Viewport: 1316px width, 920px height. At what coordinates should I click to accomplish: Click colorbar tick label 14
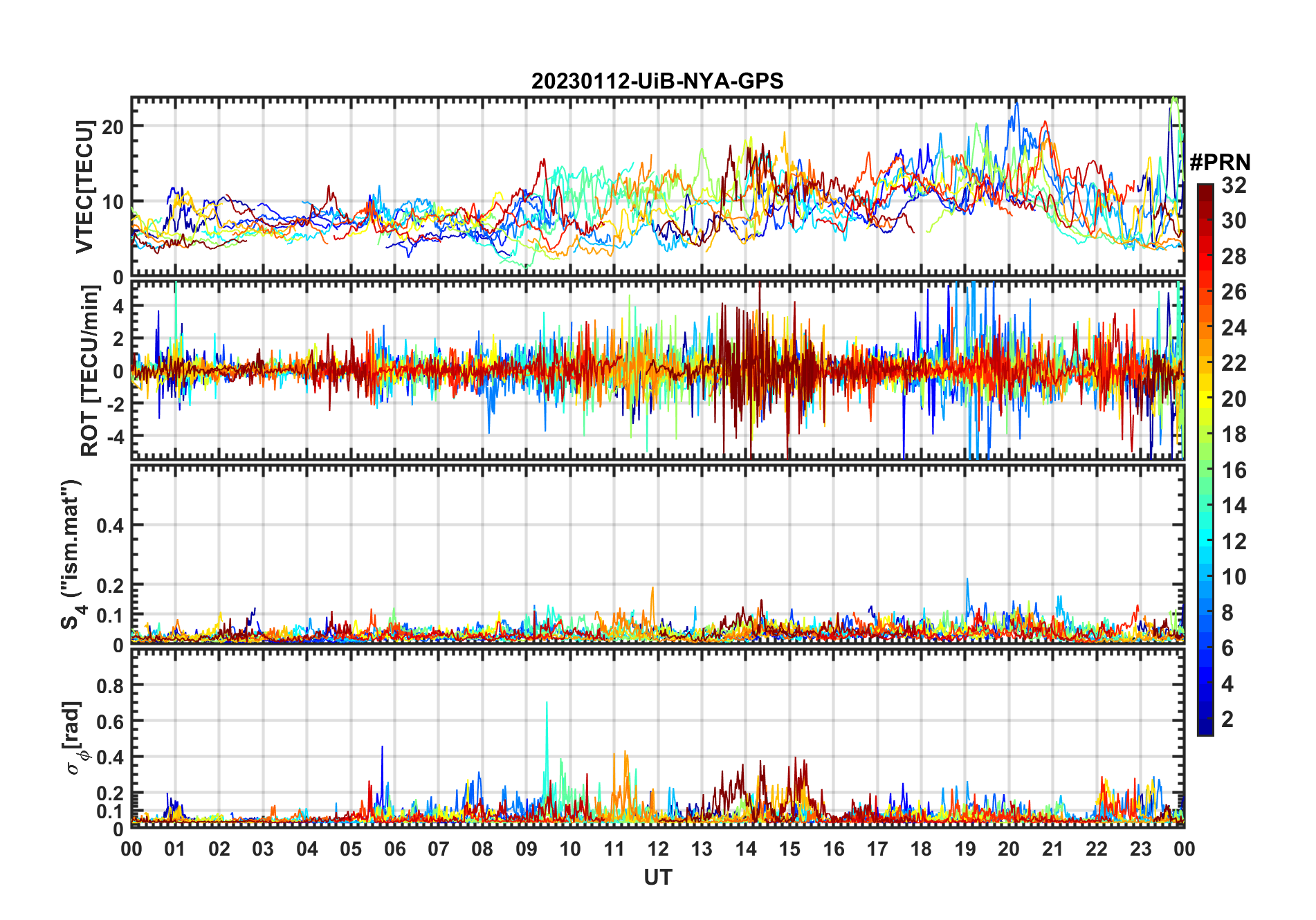[1234, 506]
